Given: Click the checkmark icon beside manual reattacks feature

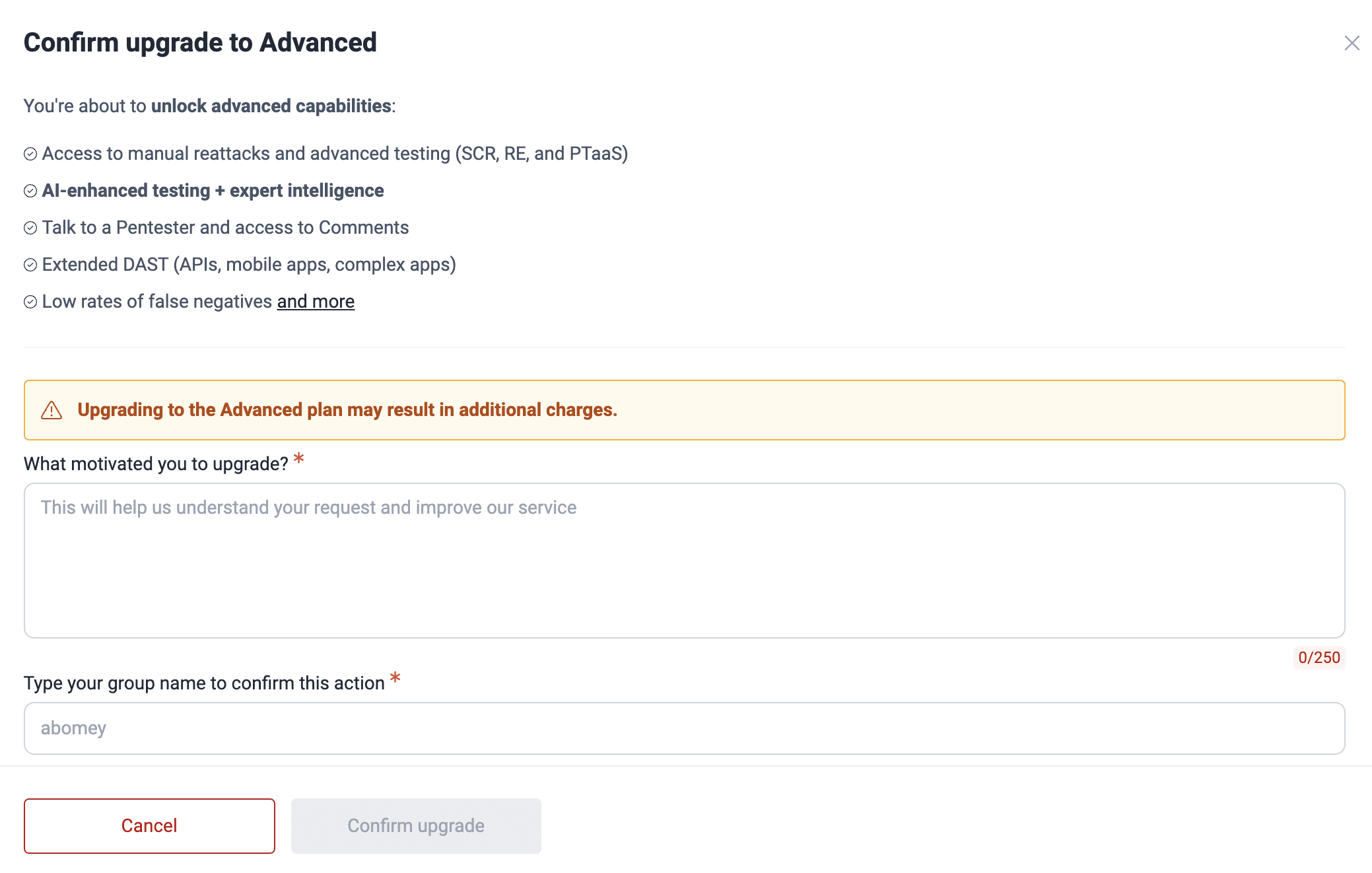Looking at the screenshot, I should [30, 154].
